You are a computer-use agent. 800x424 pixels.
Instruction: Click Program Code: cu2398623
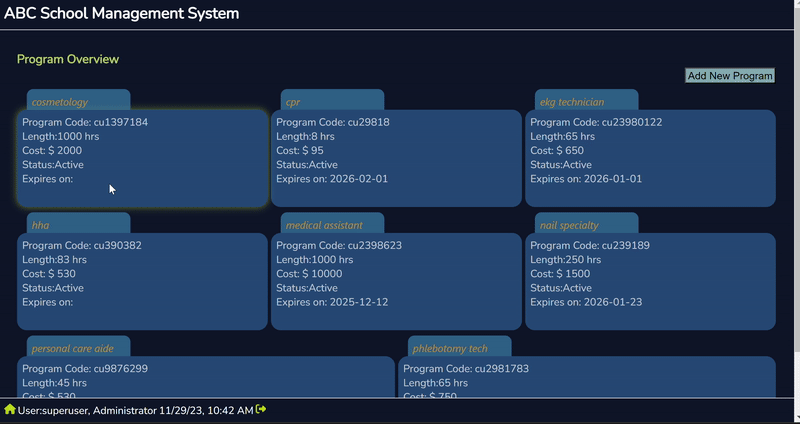[339, 245]
